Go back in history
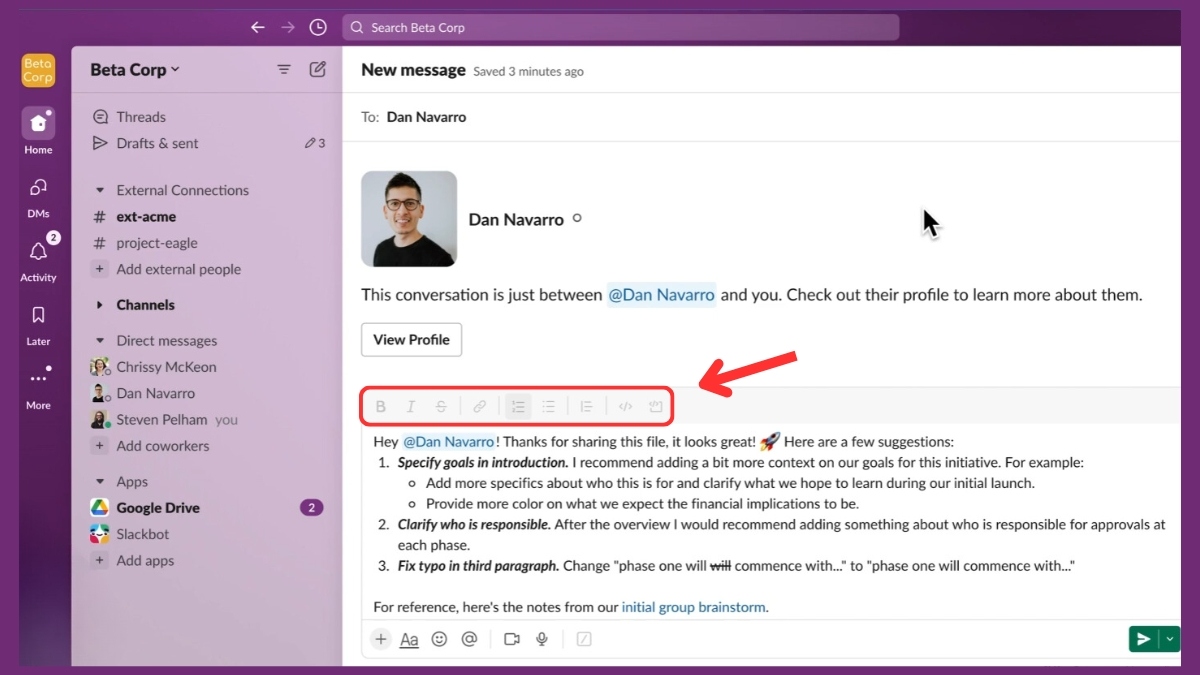 [258, 27]
